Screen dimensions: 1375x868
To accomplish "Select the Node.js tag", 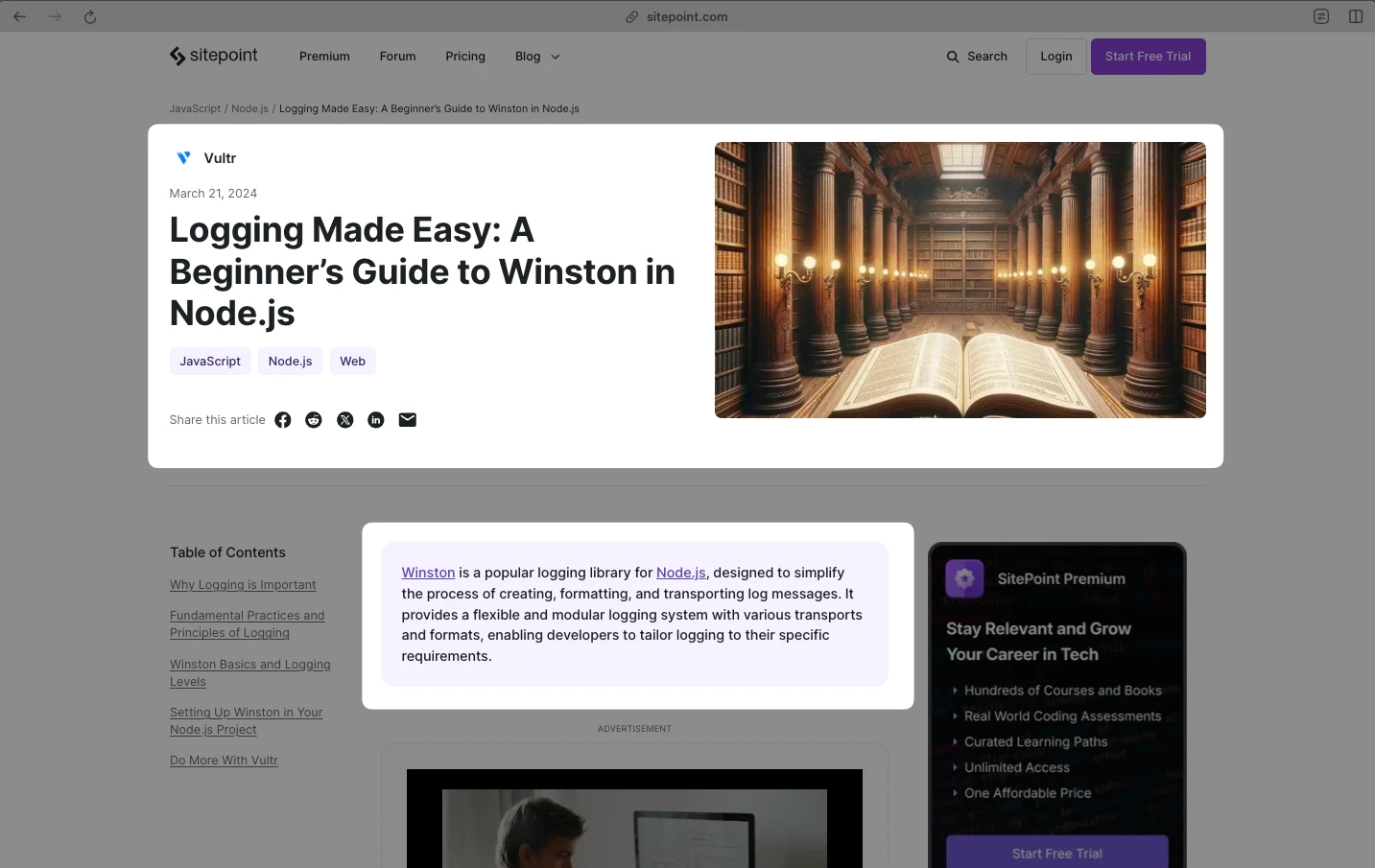I will pyautogui.click(x=291, y=361).
